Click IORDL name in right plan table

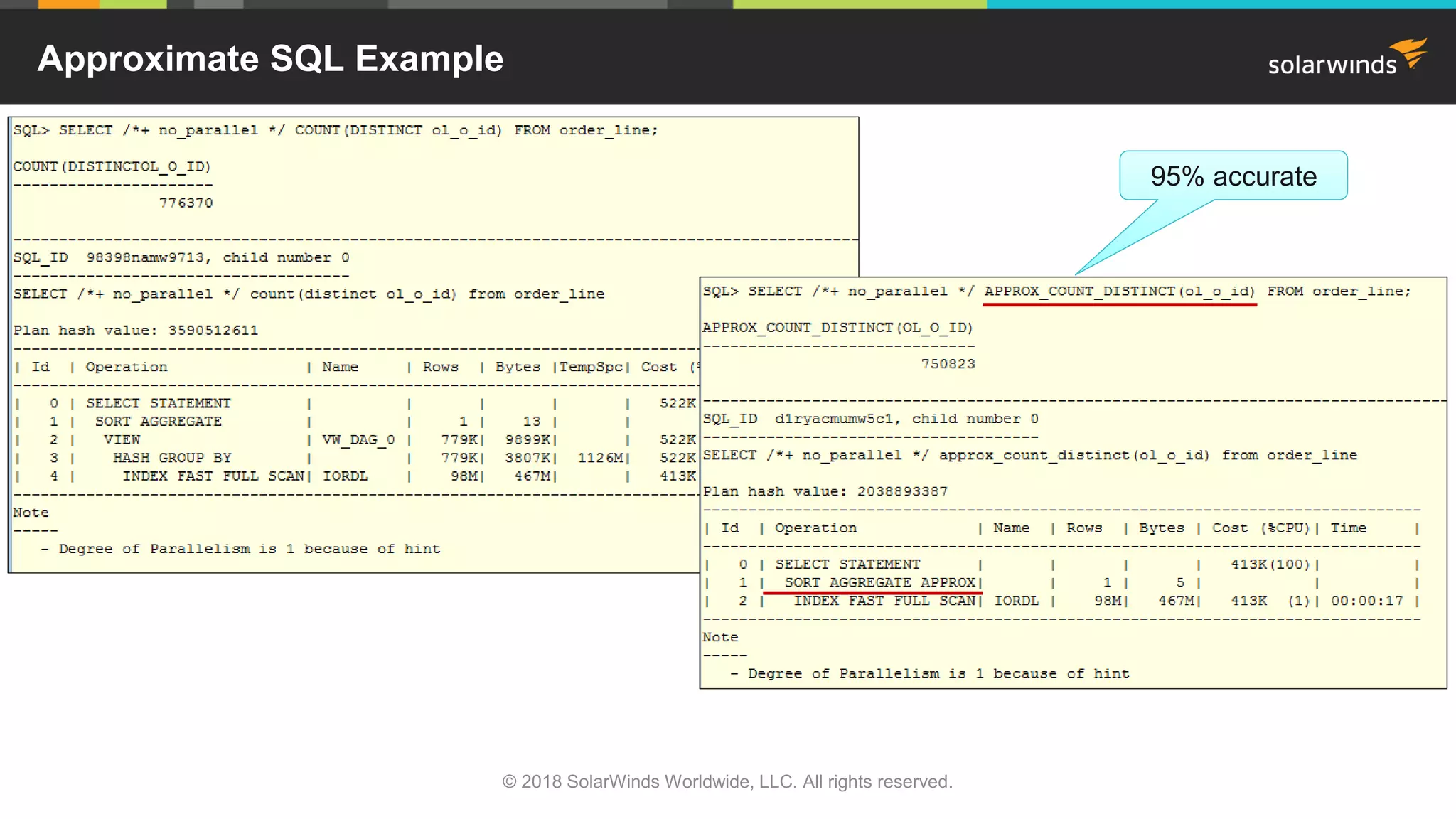click(1016, 601)
